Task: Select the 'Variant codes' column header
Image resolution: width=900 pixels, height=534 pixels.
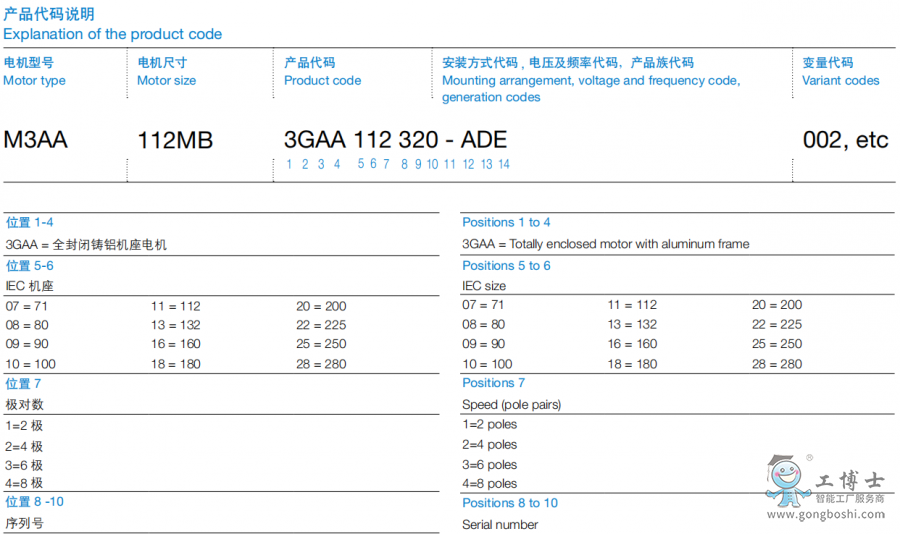Action: click(x=840, y=81)
